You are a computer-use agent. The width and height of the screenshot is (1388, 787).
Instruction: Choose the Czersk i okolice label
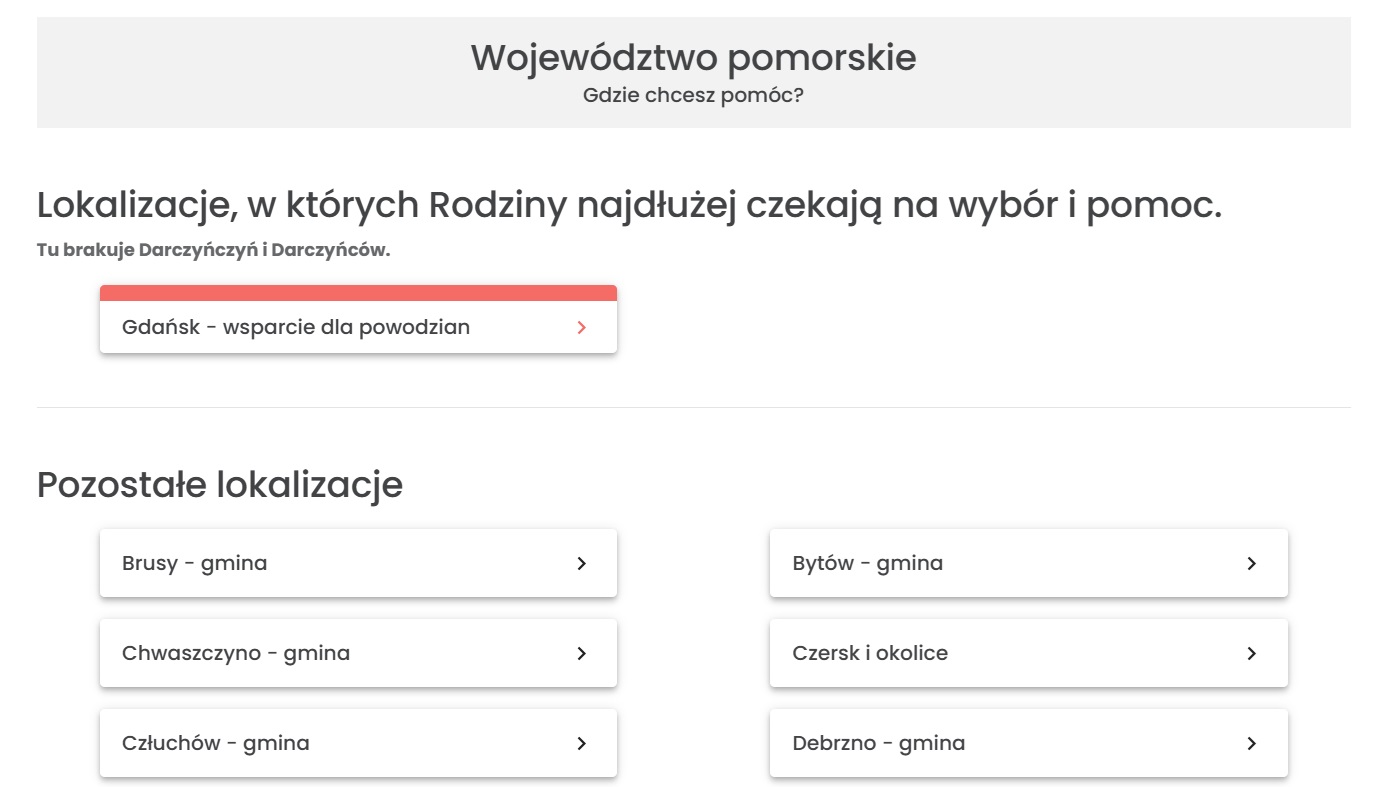pos(870,653)
